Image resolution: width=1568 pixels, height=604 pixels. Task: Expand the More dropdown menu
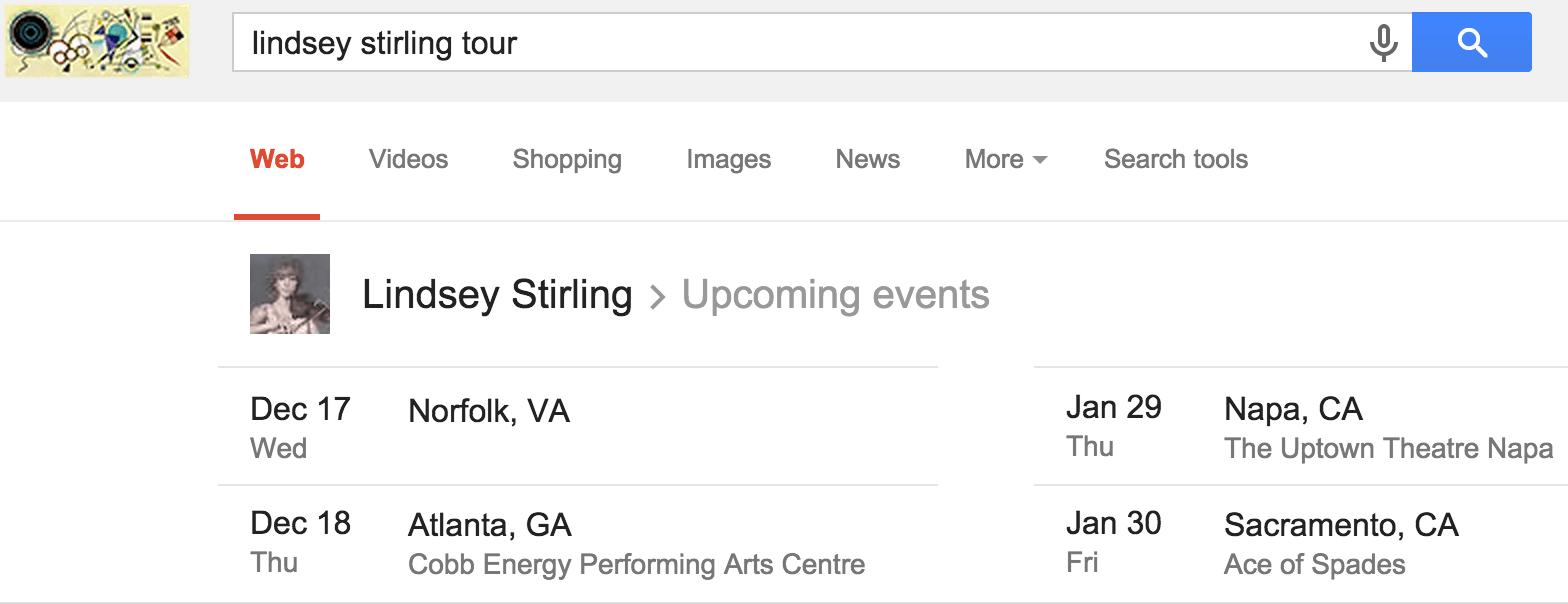pyautogui.click(x=1005, y=159)
